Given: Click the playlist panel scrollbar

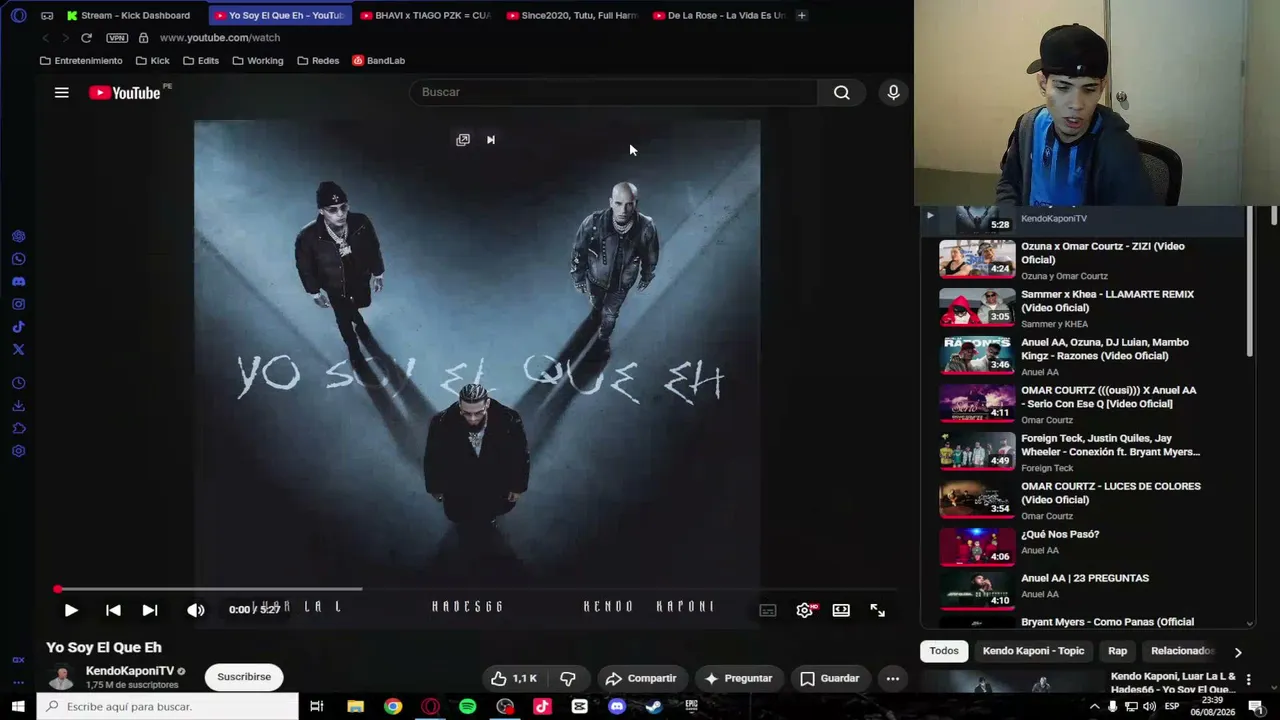Looking at the screenshot, I should [x=1250, y=280].
